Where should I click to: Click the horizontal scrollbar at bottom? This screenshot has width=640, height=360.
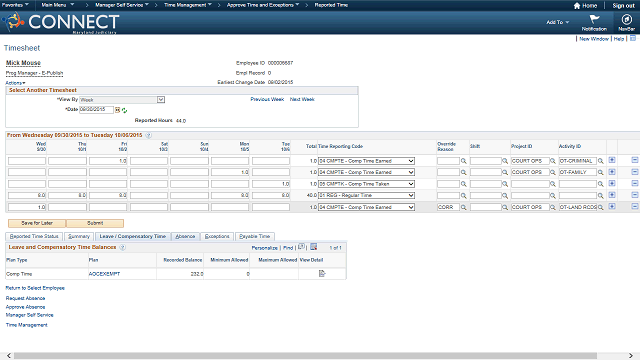(305, 356)
